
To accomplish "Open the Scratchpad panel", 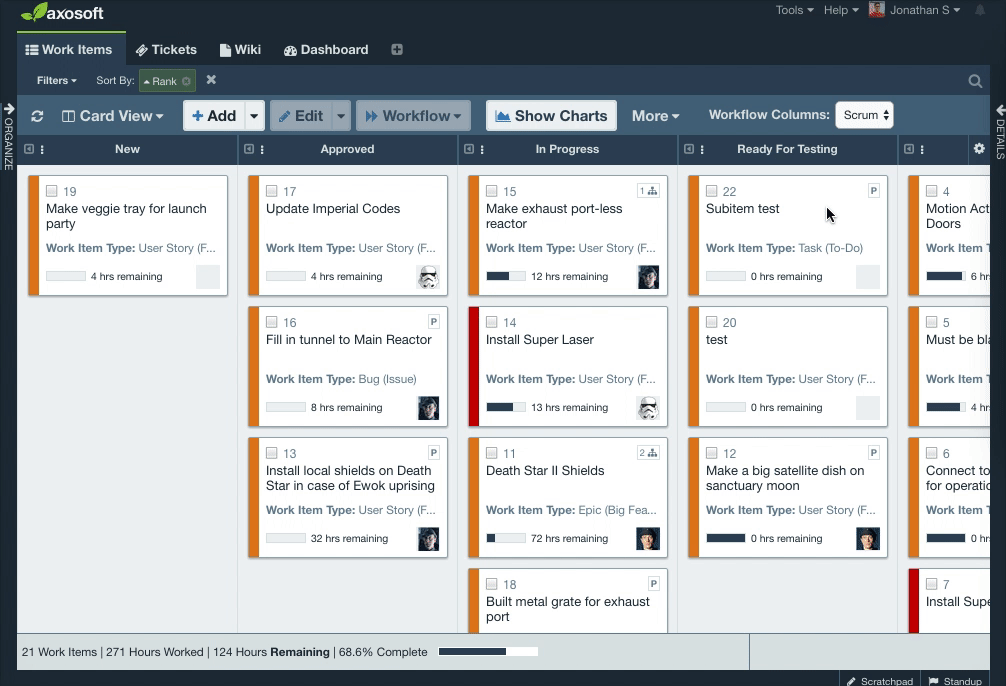I will pos(880,680).
